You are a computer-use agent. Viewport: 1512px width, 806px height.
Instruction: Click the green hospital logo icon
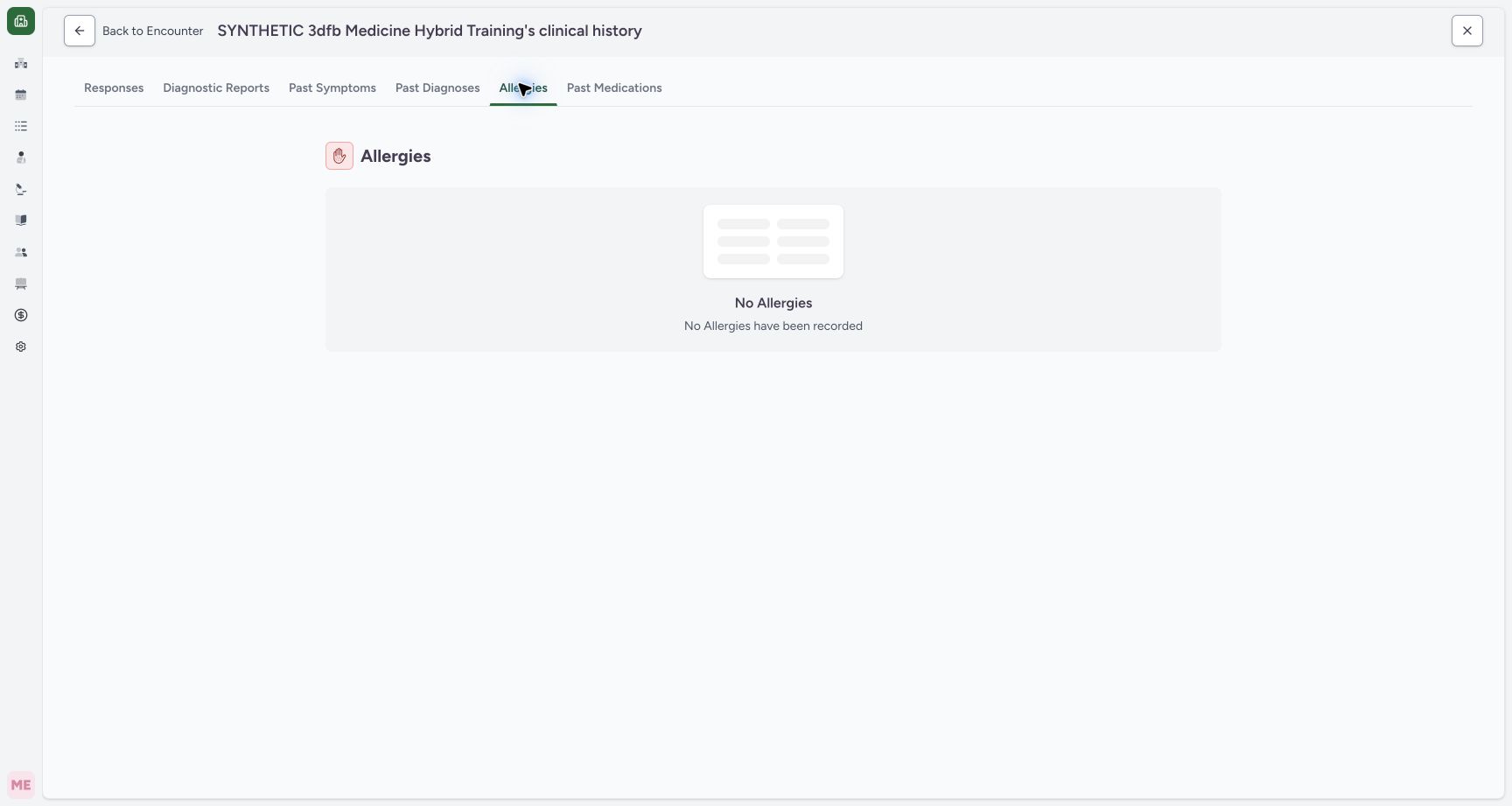click(21, 21)
